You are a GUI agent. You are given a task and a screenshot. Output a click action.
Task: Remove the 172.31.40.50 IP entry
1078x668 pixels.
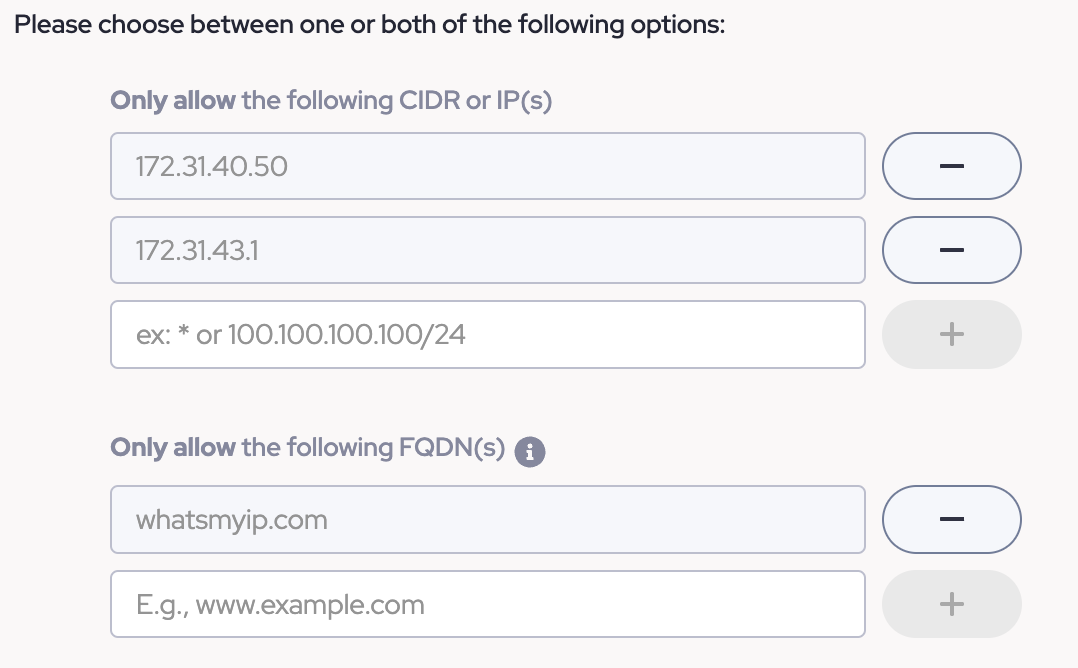[951, 166]
